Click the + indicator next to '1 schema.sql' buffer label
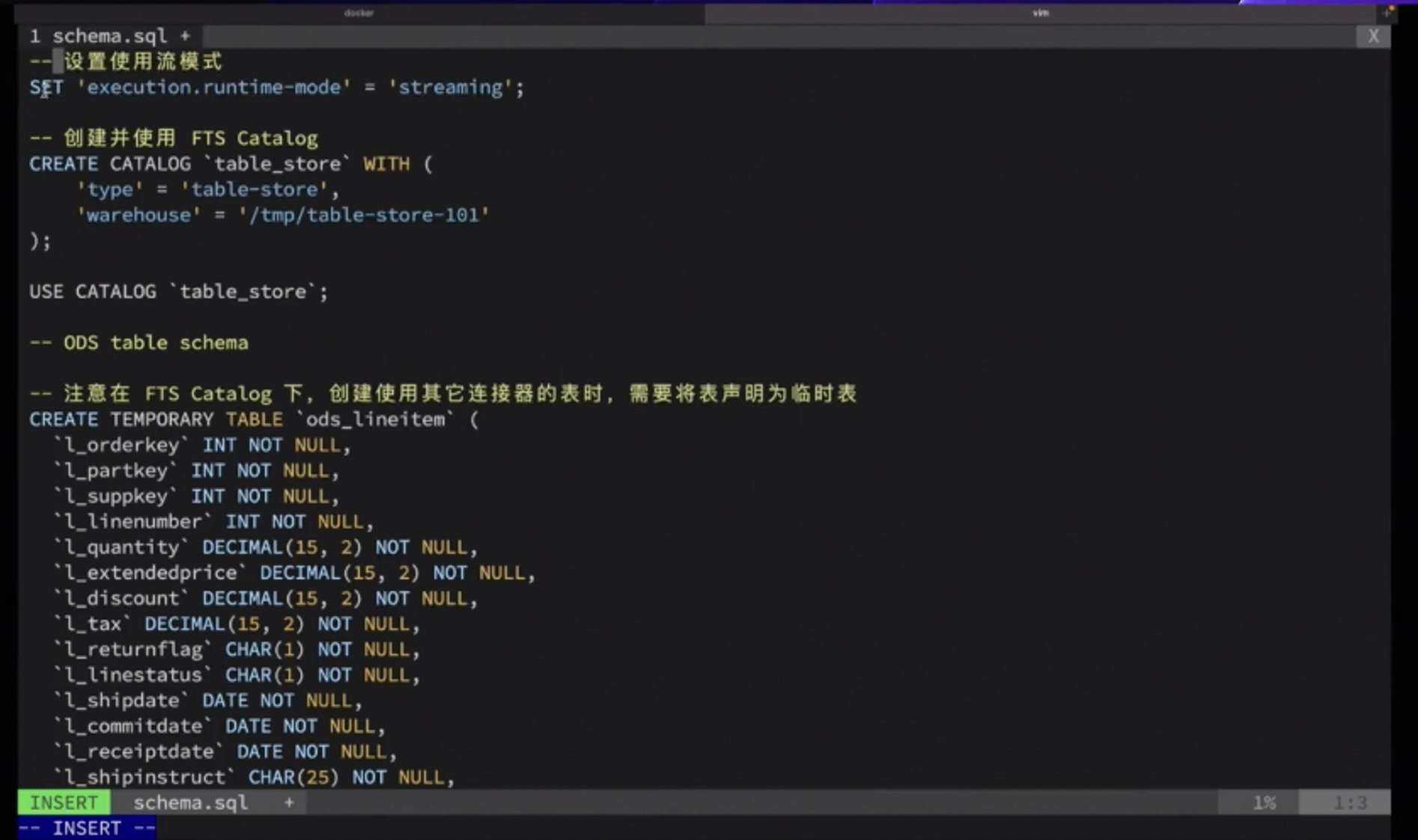This screenshot has height=840, width=1418. 186,36
